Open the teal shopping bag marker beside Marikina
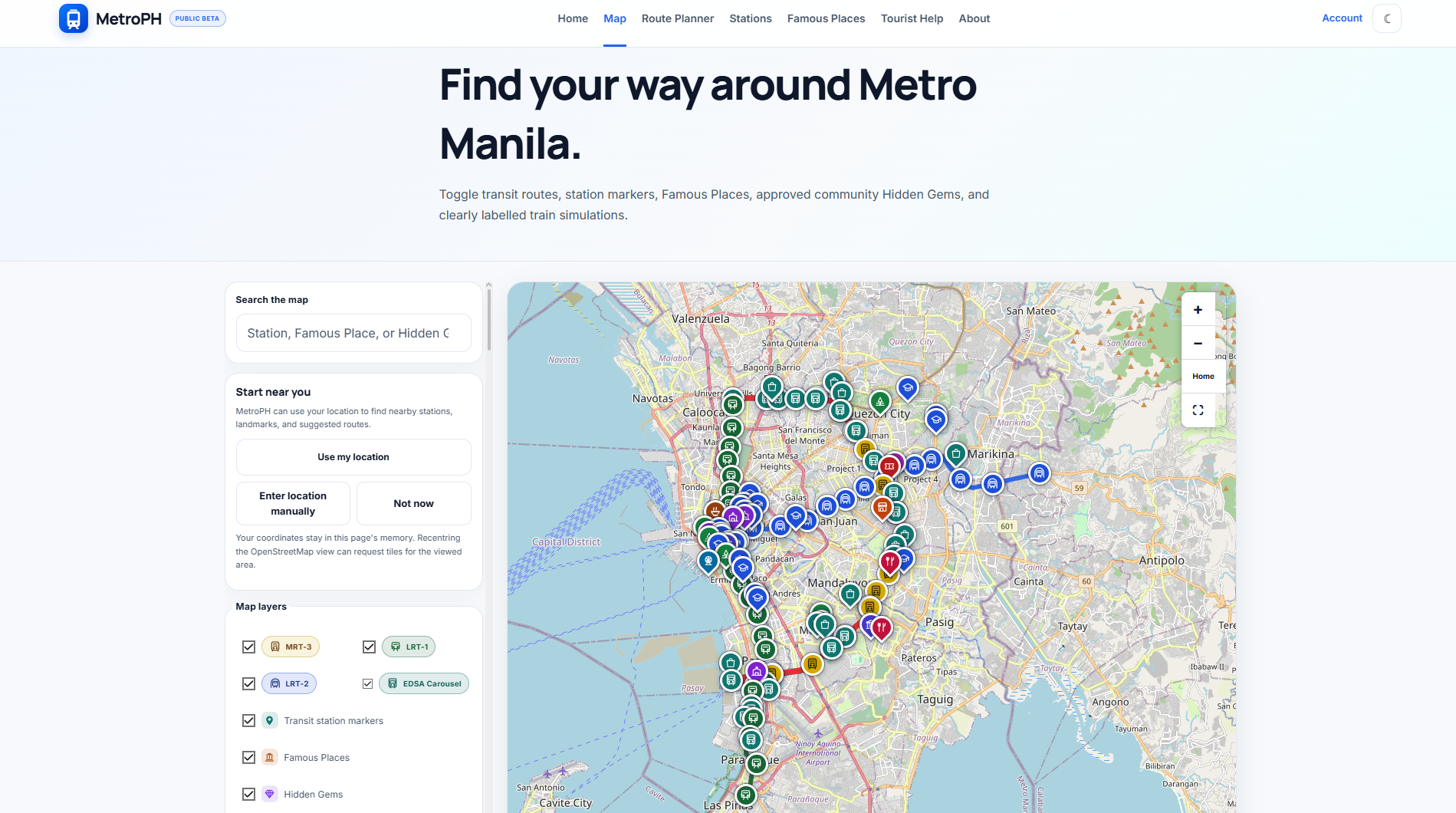The width and height of the screenshot is (1456, 813). [x=955, y=453]
